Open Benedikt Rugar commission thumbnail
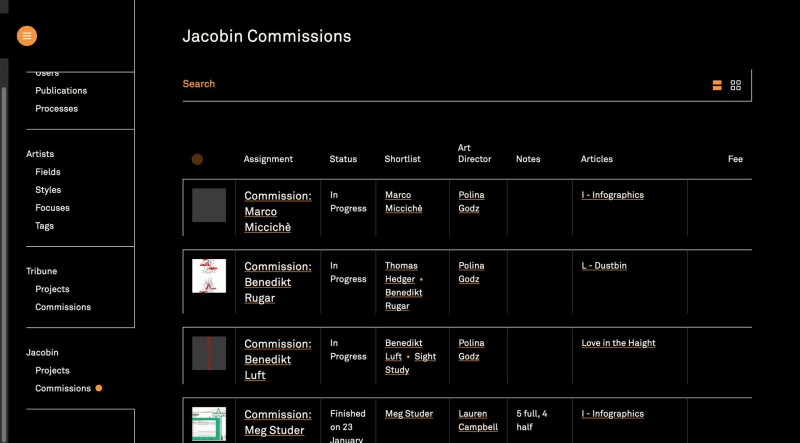This screenshot has height=443, width=800. [209, 276]
